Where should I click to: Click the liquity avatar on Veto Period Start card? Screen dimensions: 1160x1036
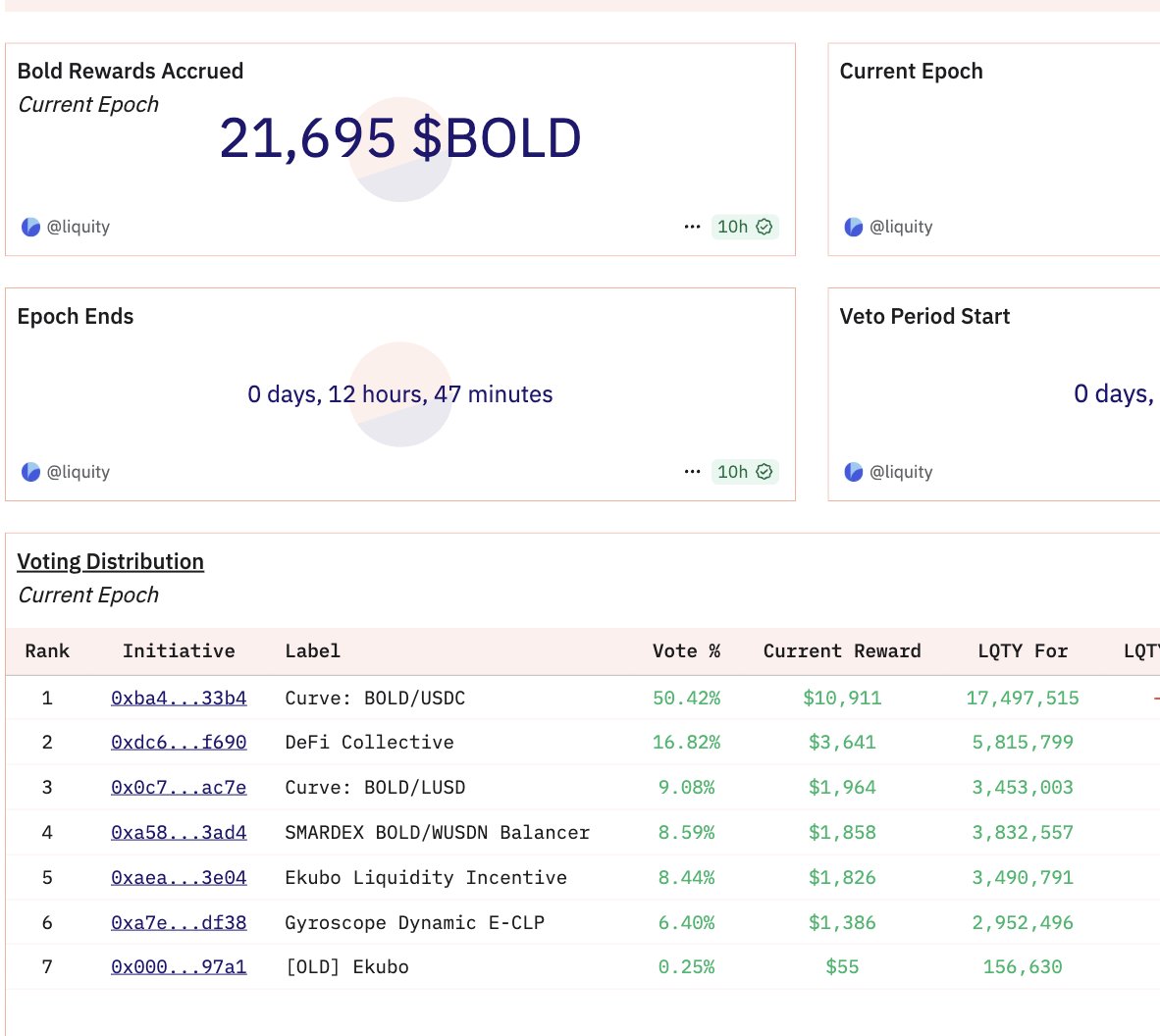coord(853,471)
